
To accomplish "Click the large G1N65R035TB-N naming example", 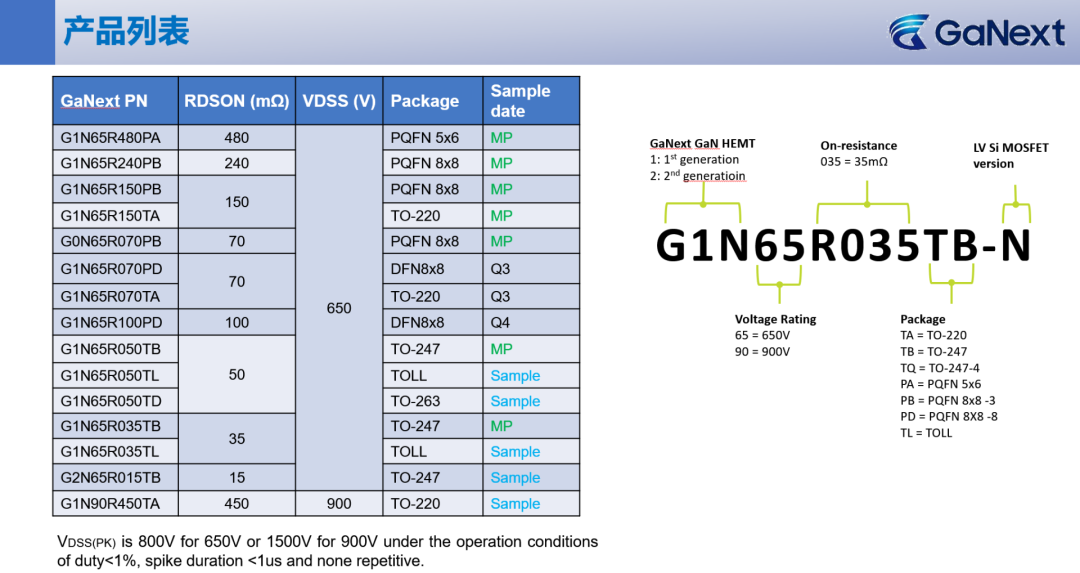I will [843, 245].
